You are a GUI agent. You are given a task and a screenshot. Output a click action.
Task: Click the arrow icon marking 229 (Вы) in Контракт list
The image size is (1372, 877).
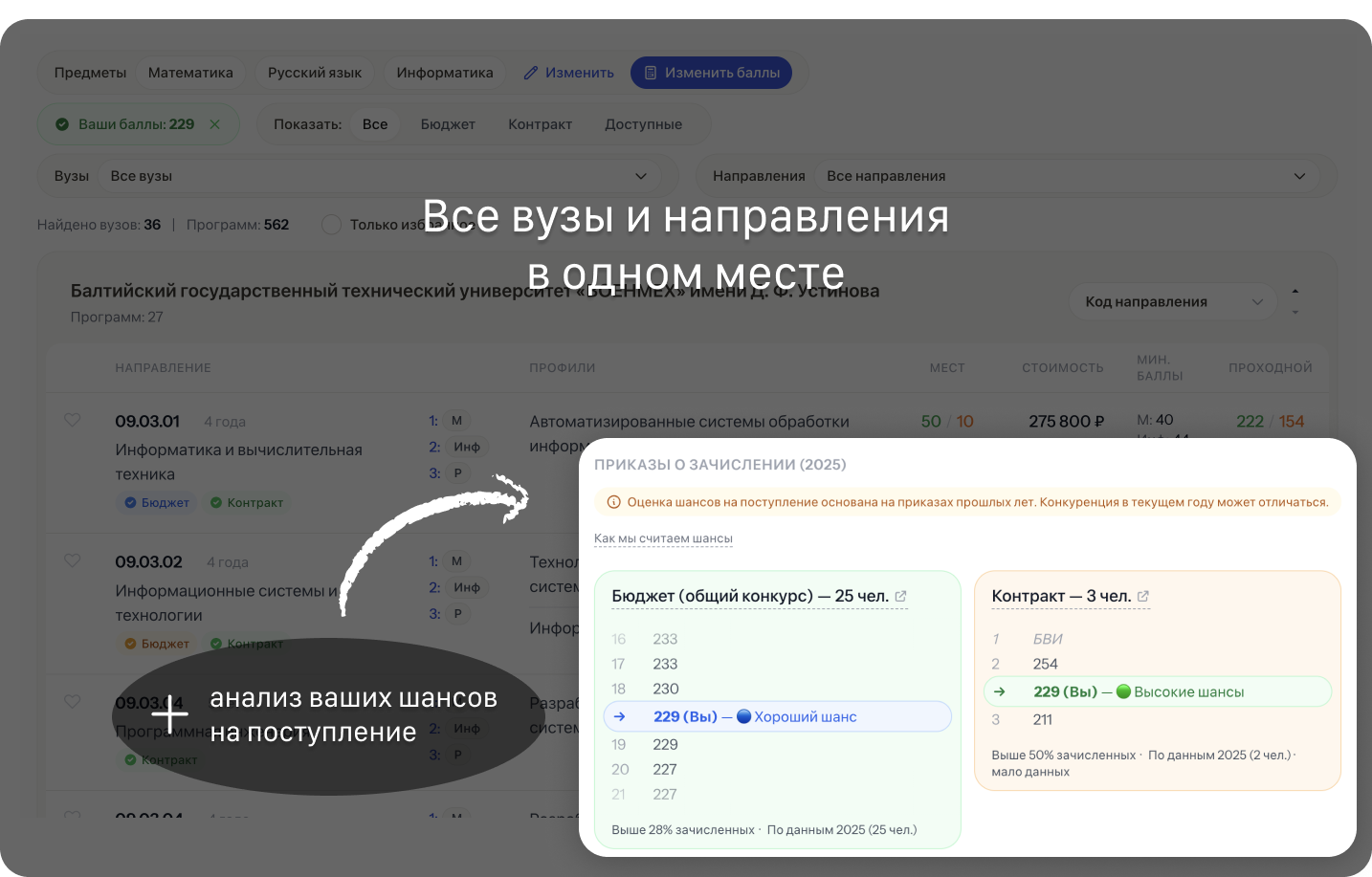(997, 691)
